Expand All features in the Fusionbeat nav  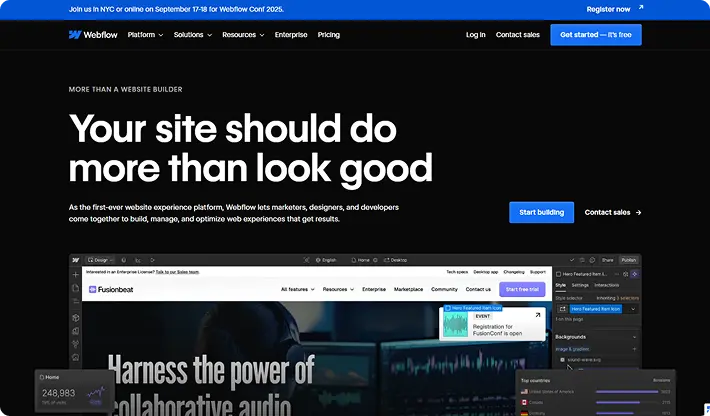[x=297, y=289]
